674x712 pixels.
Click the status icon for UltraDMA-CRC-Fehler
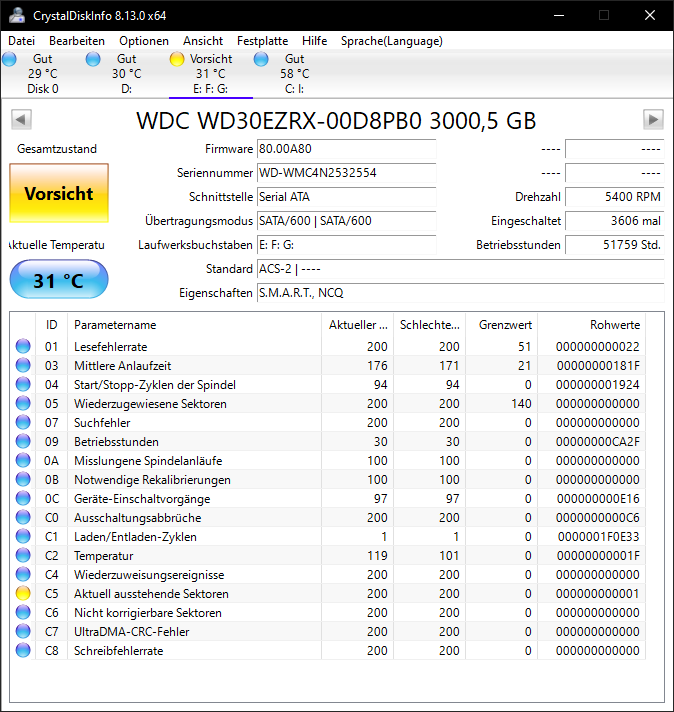tap(23, 632)
